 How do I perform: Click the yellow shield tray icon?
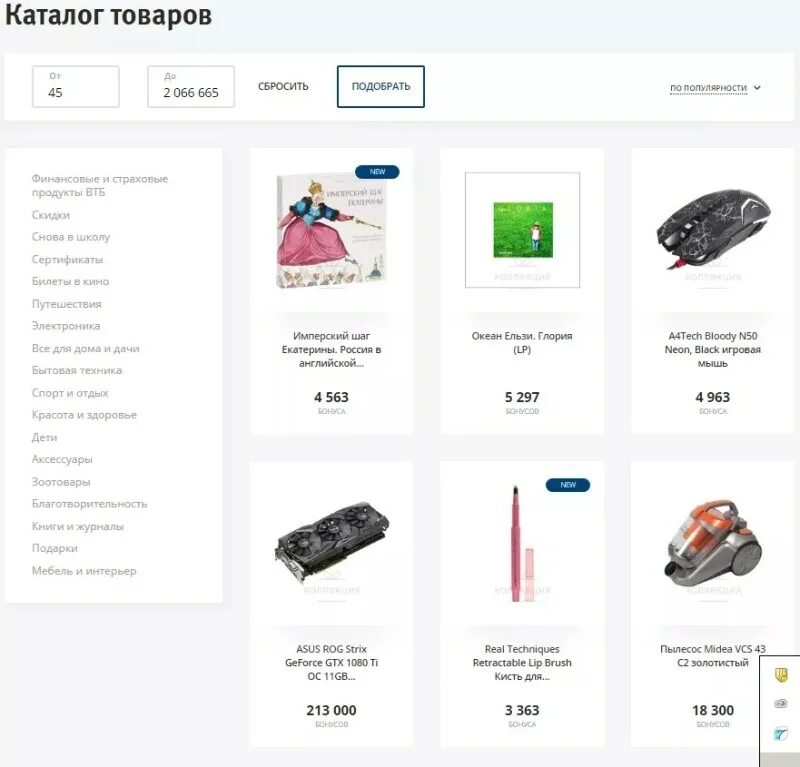[x=781, y=675]
